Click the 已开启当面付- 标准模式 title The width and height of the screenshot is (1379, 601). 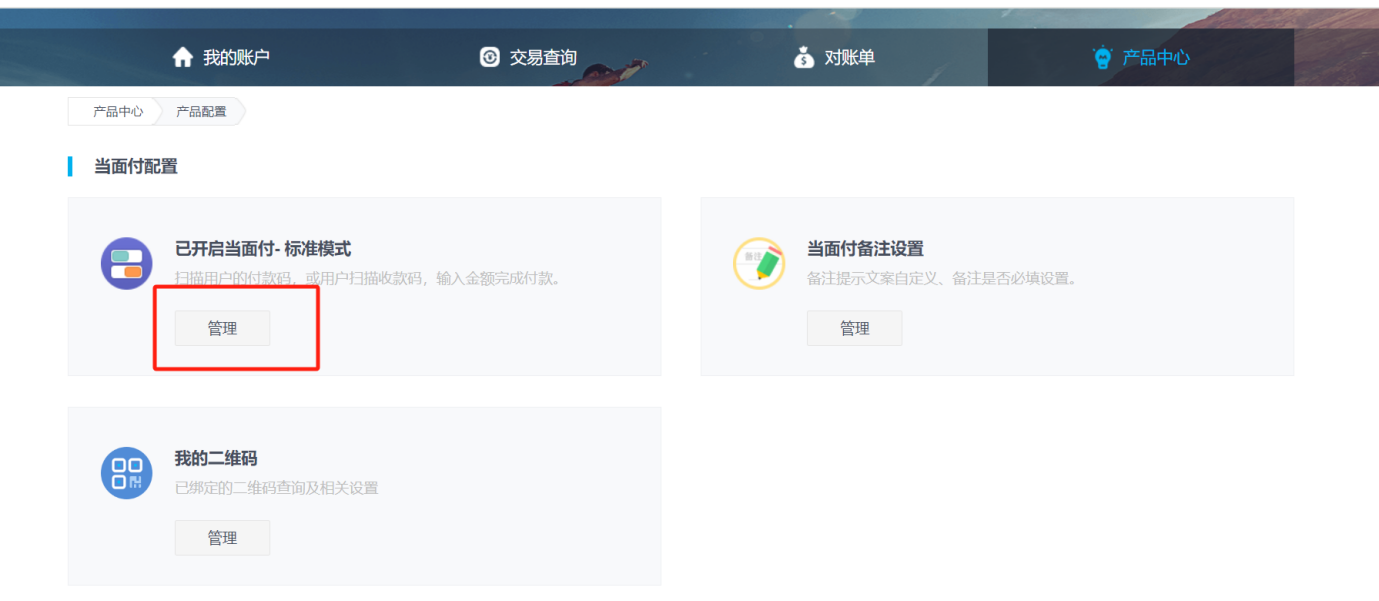click(263, 249)
